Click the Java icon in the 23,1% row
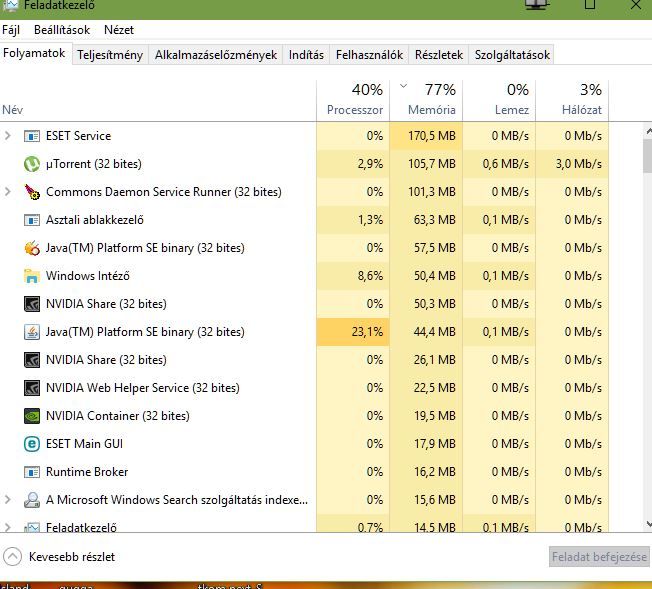 coord(32,332)
